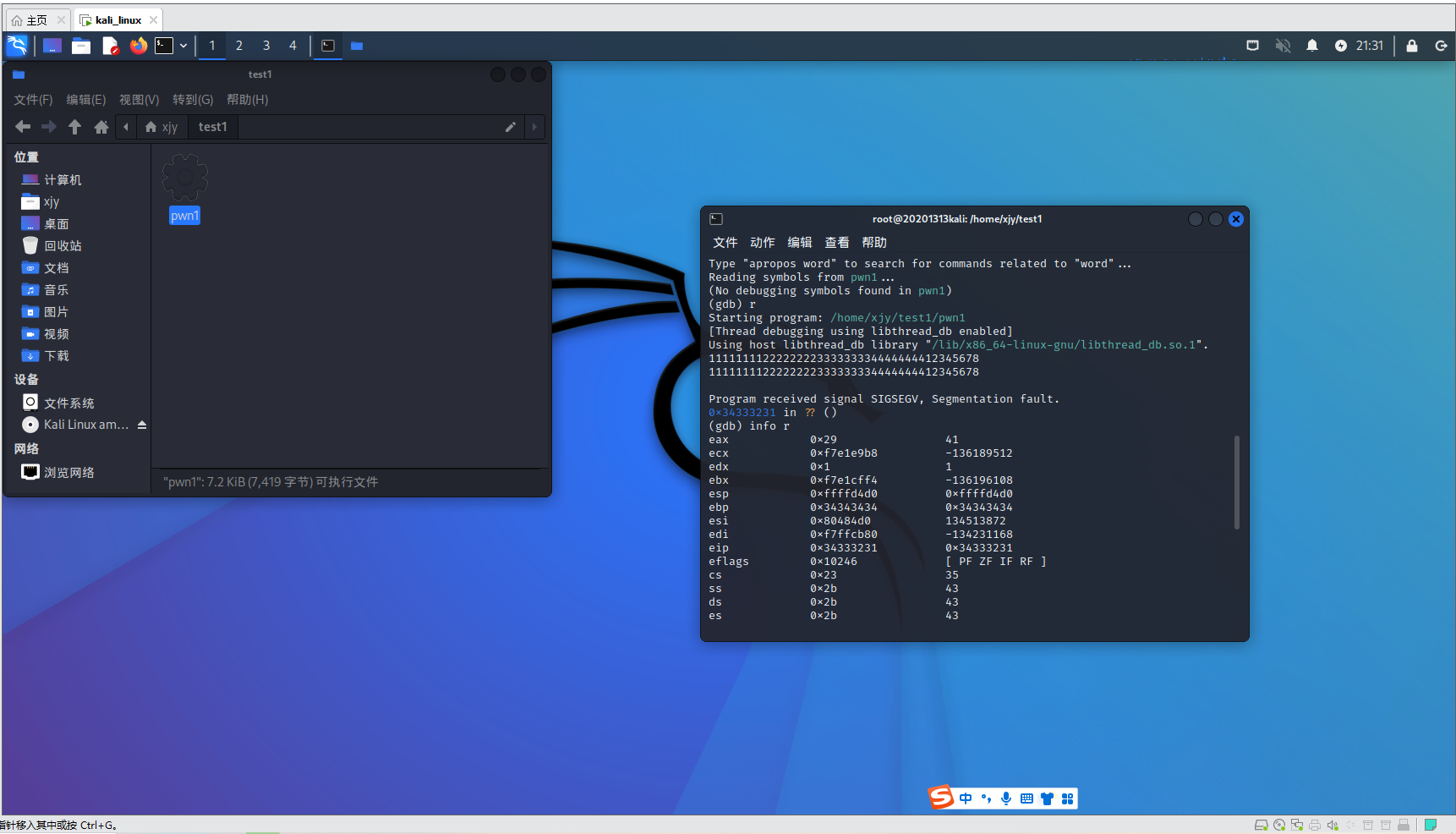Select the test1 path bar button

point(213,127)
